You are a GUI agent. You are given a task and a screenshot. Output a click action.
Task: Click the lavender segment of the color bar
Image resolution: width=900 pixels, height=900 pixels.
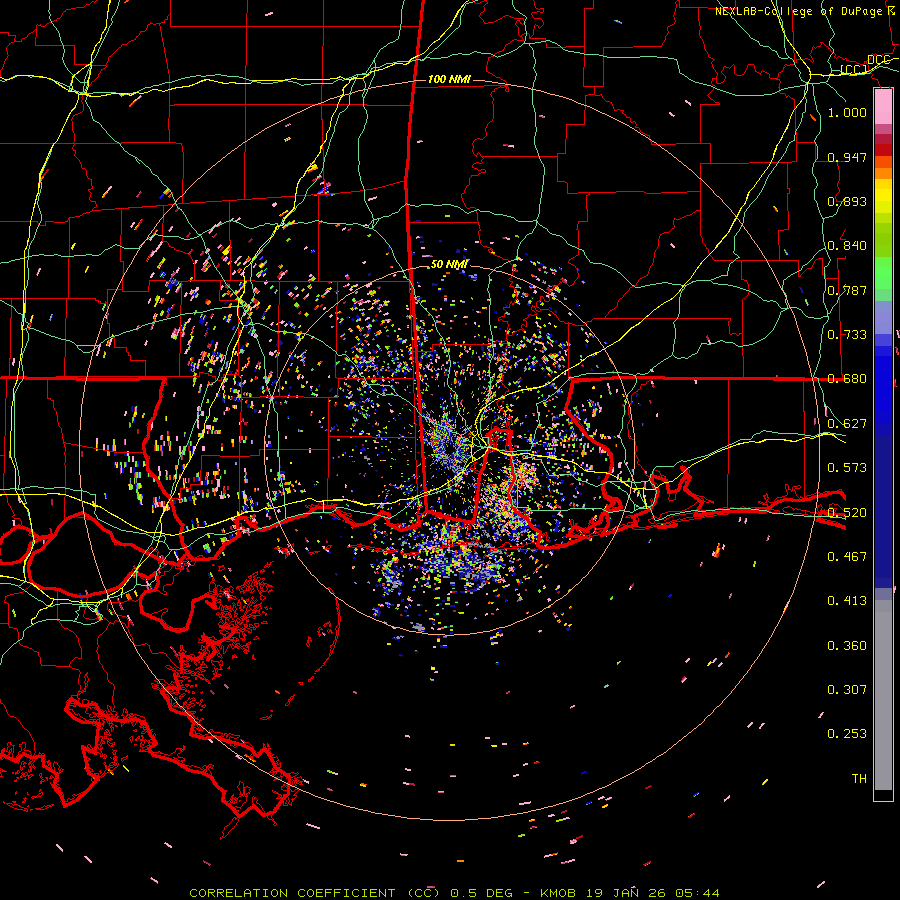[x=883, y=317]
